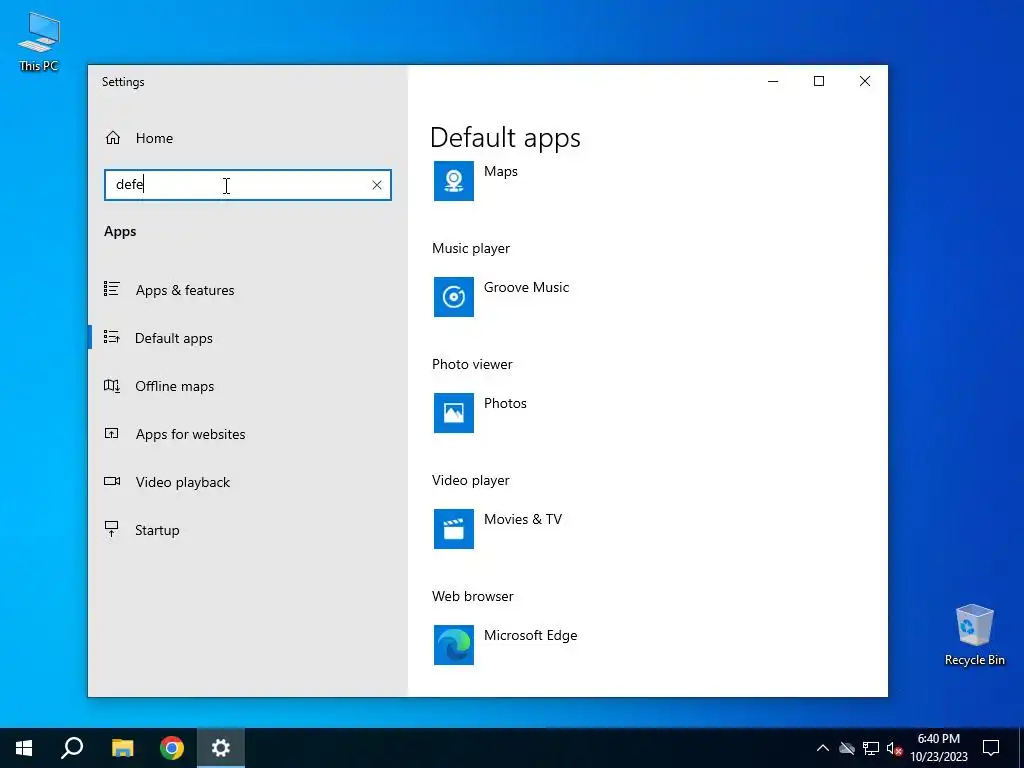Click the Music player heading text

(471, 248)
